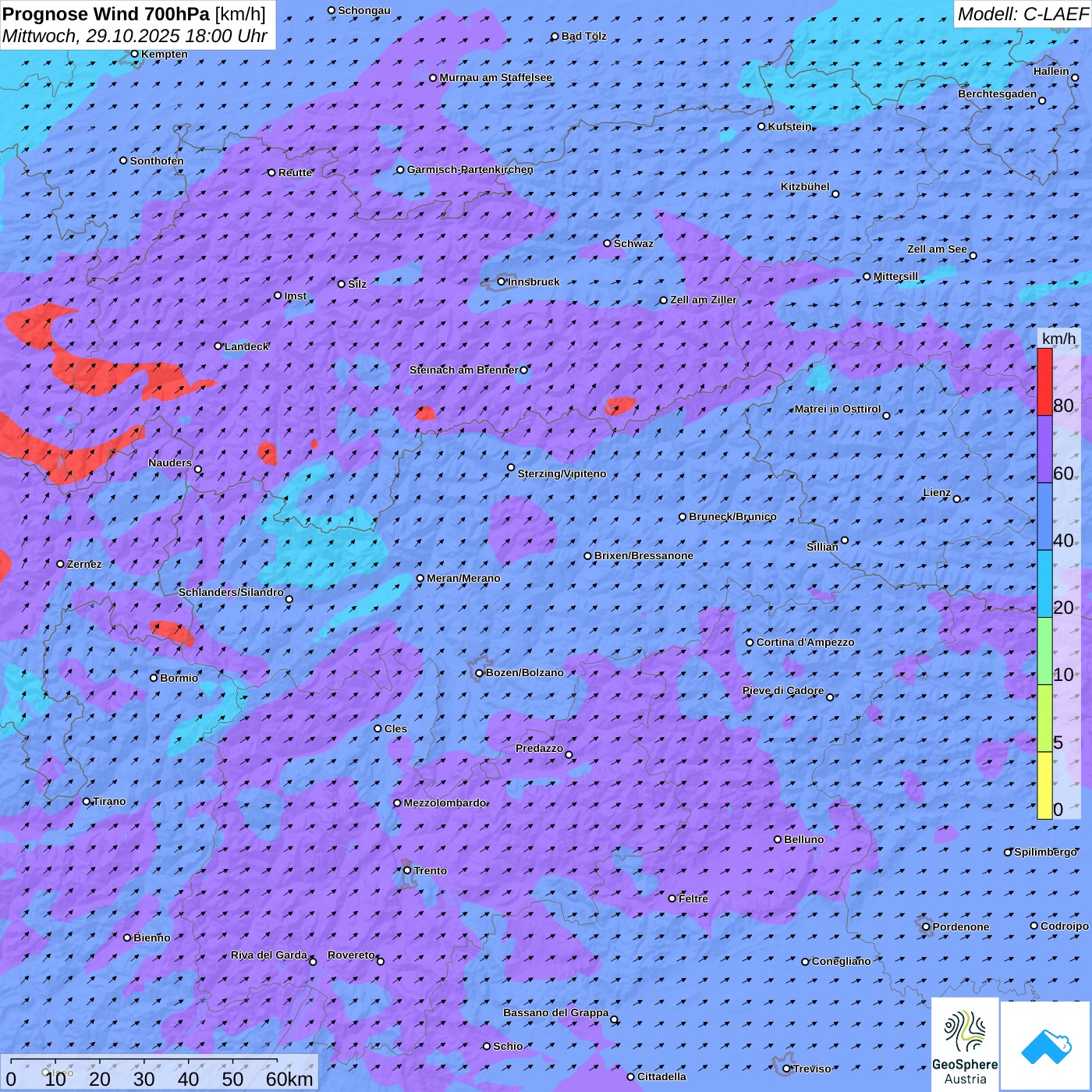Click the Kempten city marker
Viewport: 1092px width, 1092px height.
tap(135, 54)
